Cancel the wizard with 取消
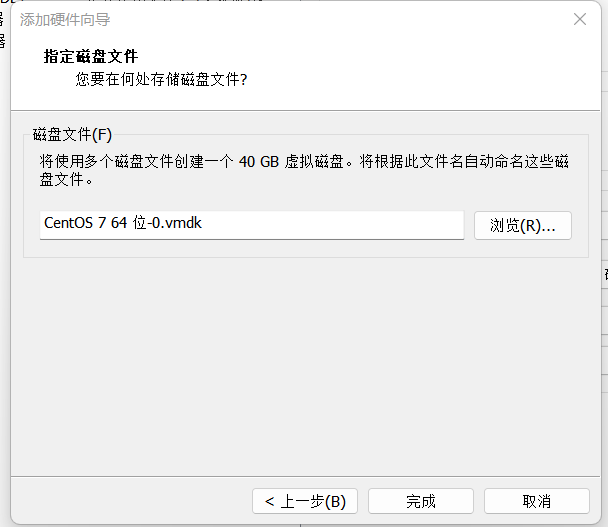This screenshot has height=527, width=608. (x=536, y=501)
